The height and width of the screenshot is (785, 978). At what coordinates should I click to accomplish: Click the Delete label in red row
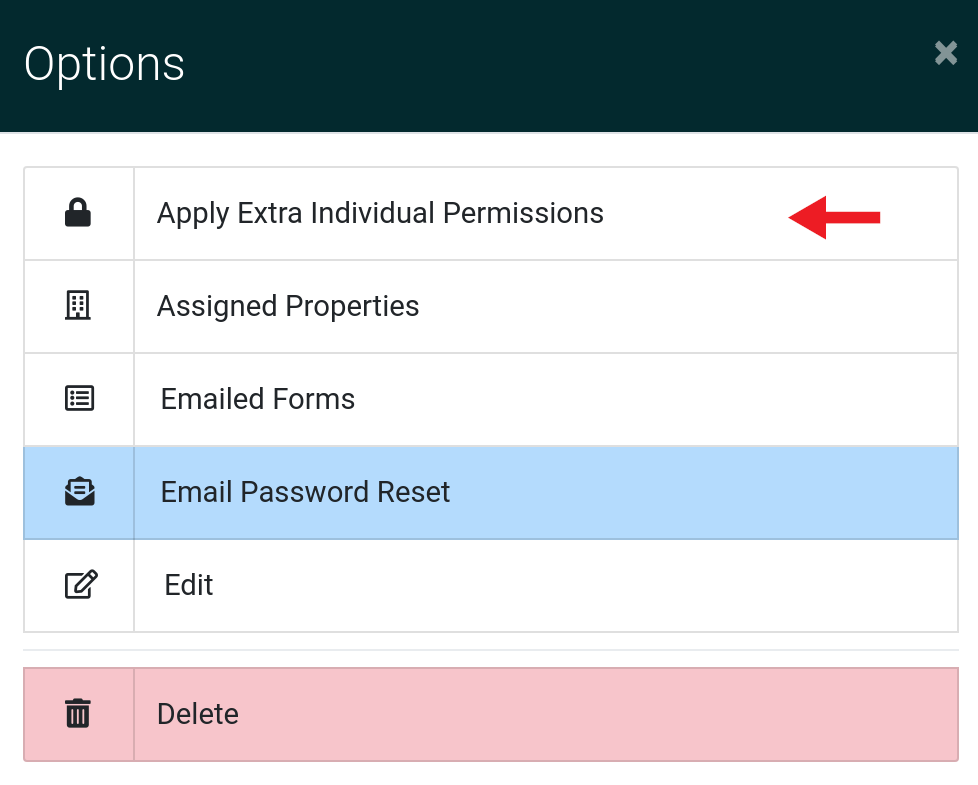coord(198,714)
